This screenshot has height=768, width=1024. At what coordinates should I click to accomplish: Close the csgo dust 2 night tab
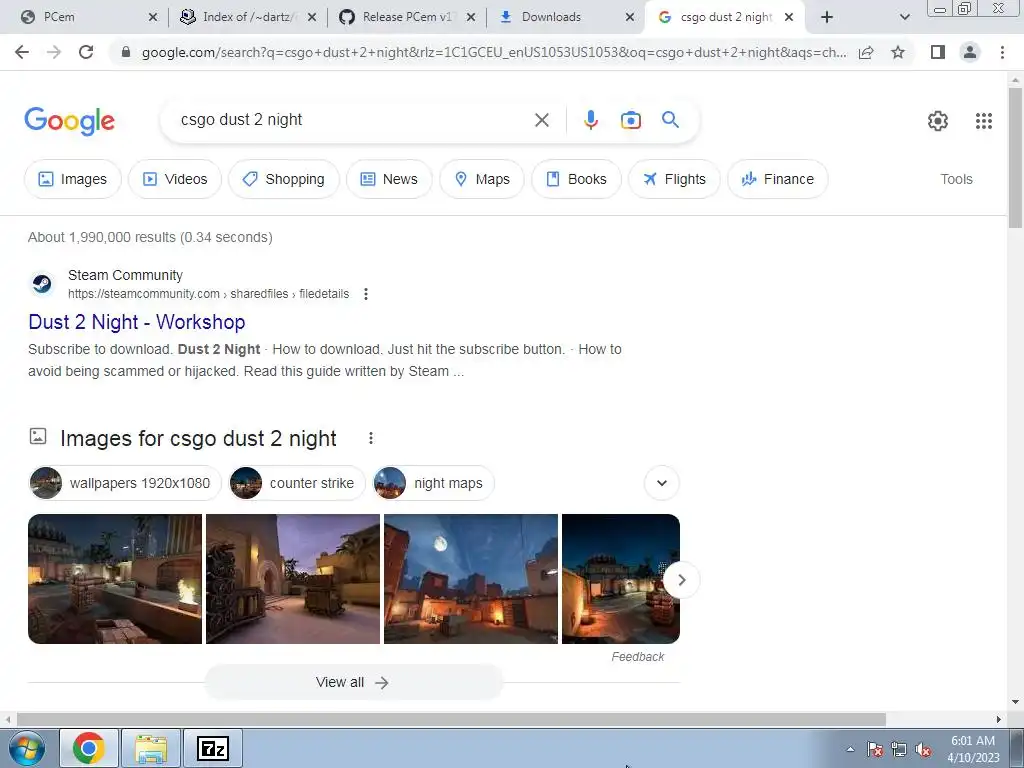[789, 17]
